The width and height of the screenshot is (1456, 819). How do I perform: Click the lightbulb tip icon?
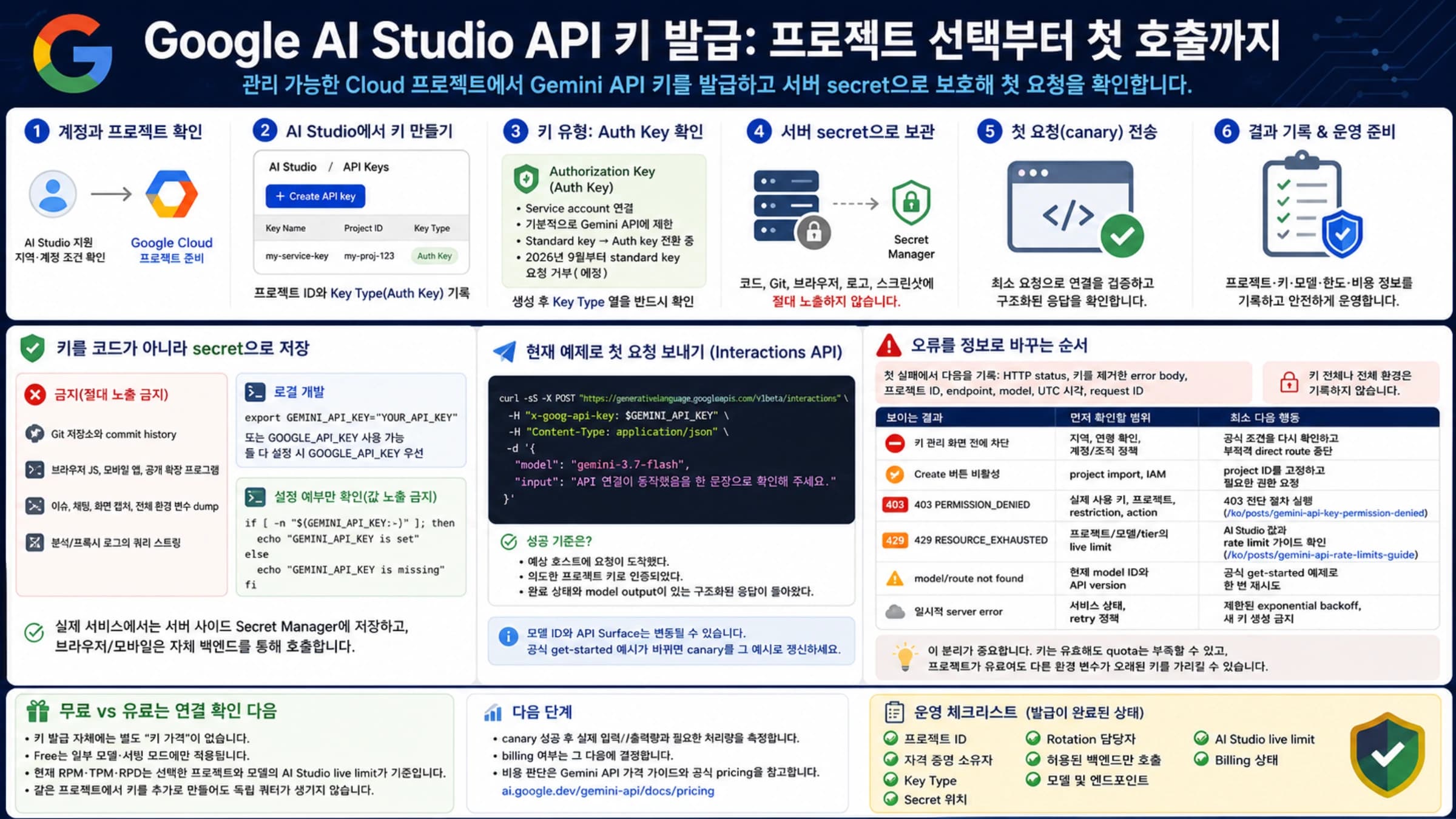[x=905, y=656]
